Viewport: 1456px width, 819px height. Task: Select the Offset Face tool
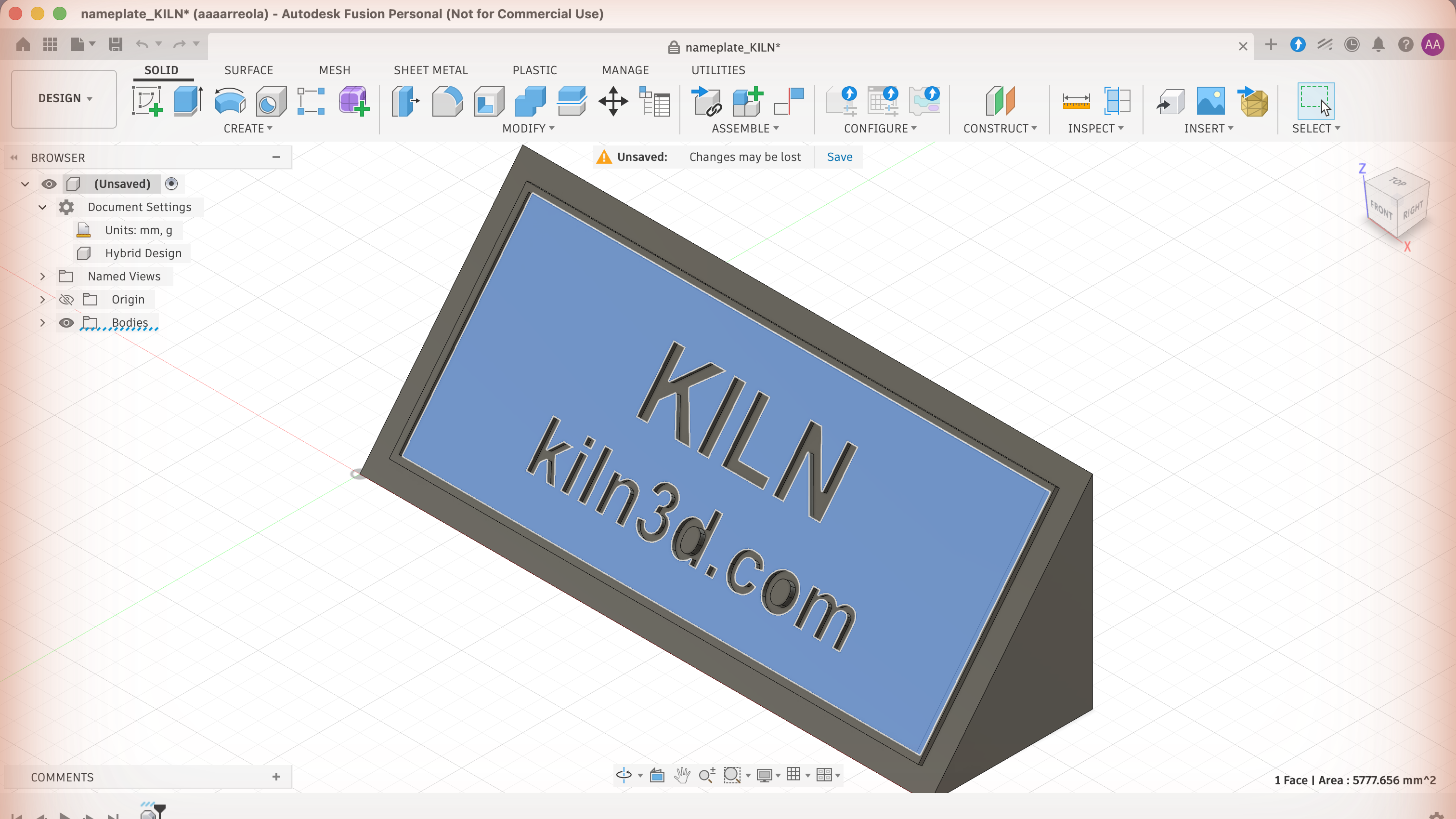(x=572, y=101)
